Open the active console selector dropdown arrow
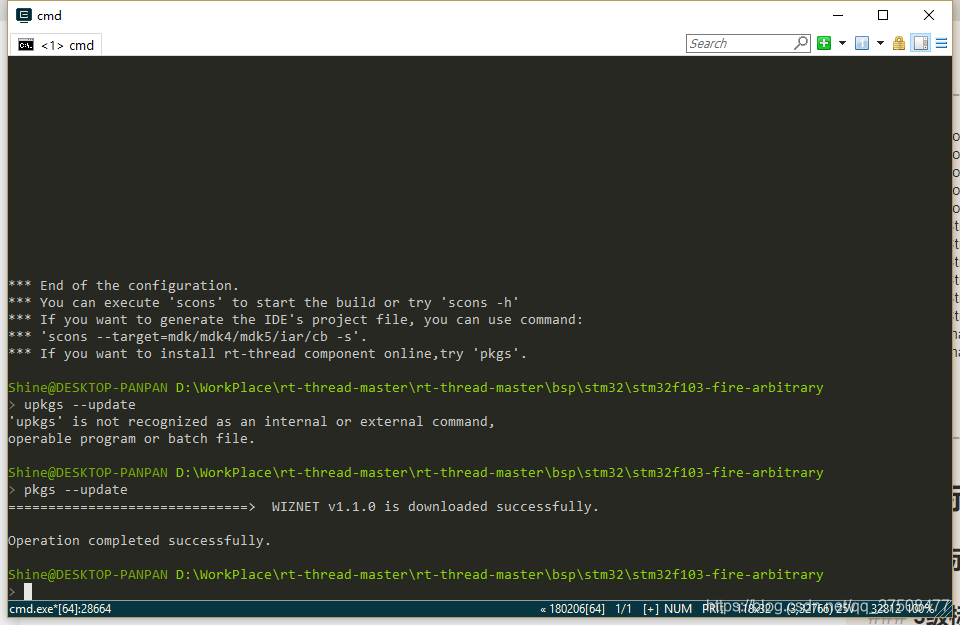 click(880, 43)
